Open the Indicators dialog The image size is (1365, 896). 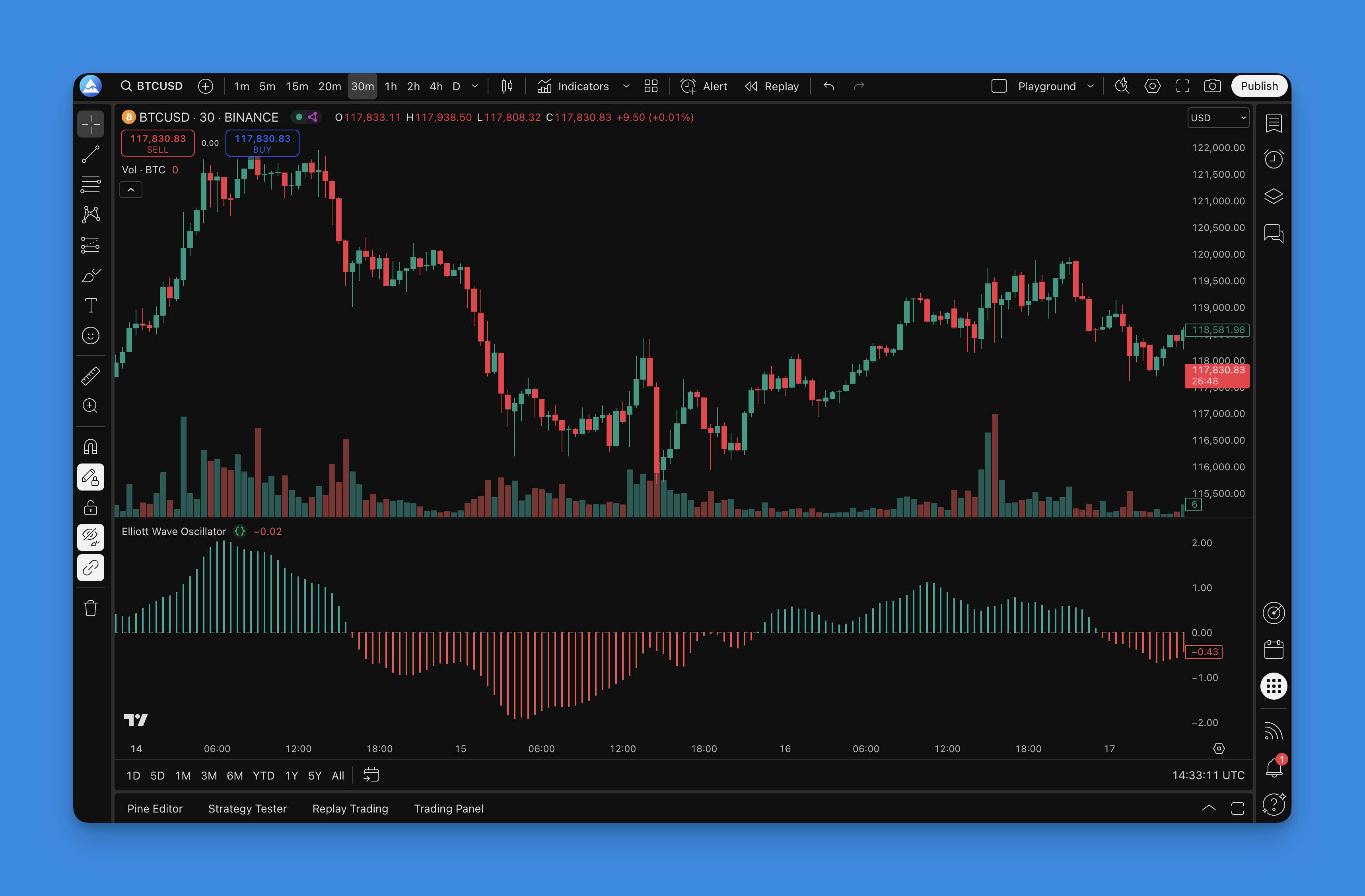[x=573, y=86]
